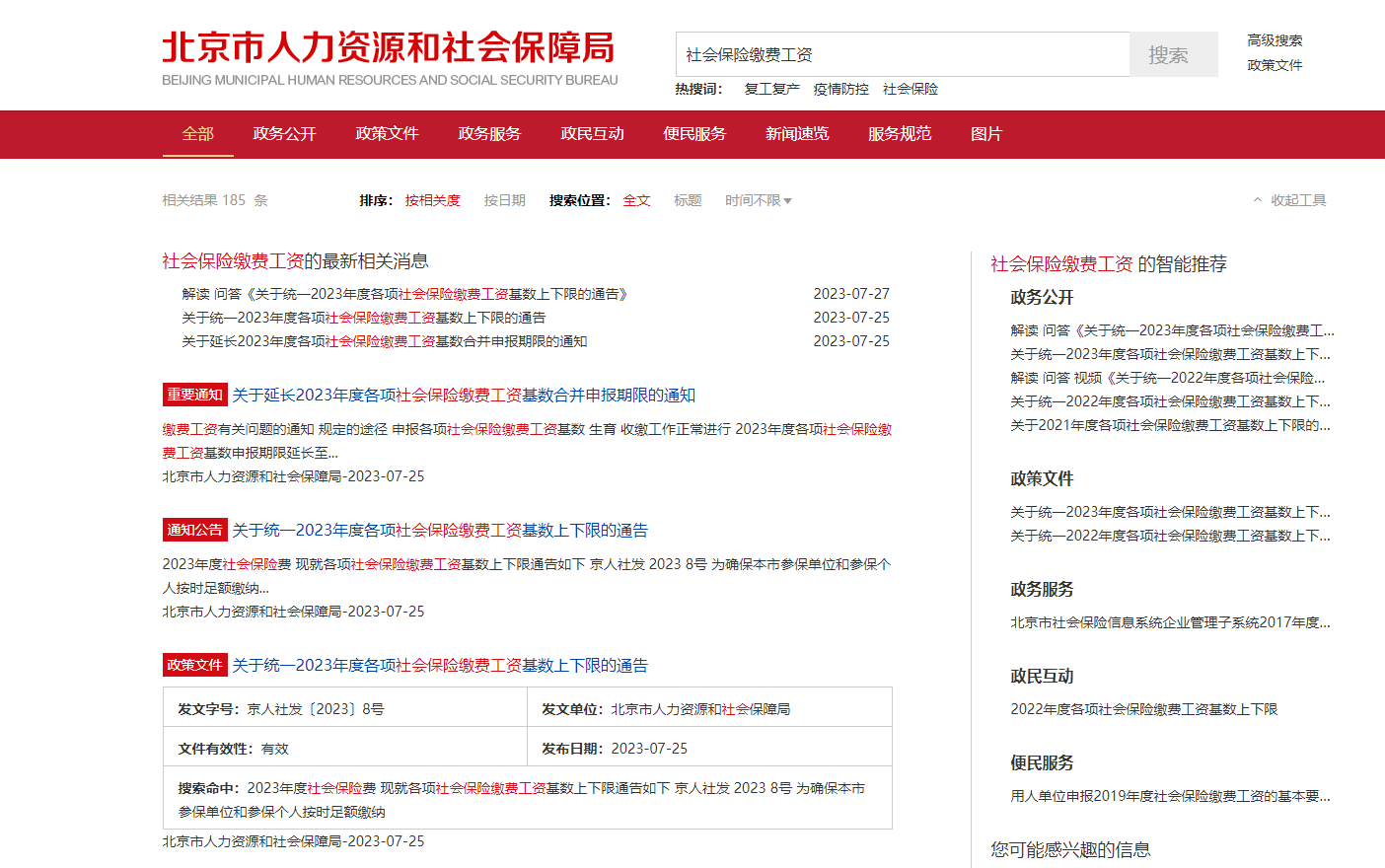Open 2022年度各项社会保险缴费工资基数上下限 link
The height and width of the screenshot is (868, 1385).
click(1143, 709)
